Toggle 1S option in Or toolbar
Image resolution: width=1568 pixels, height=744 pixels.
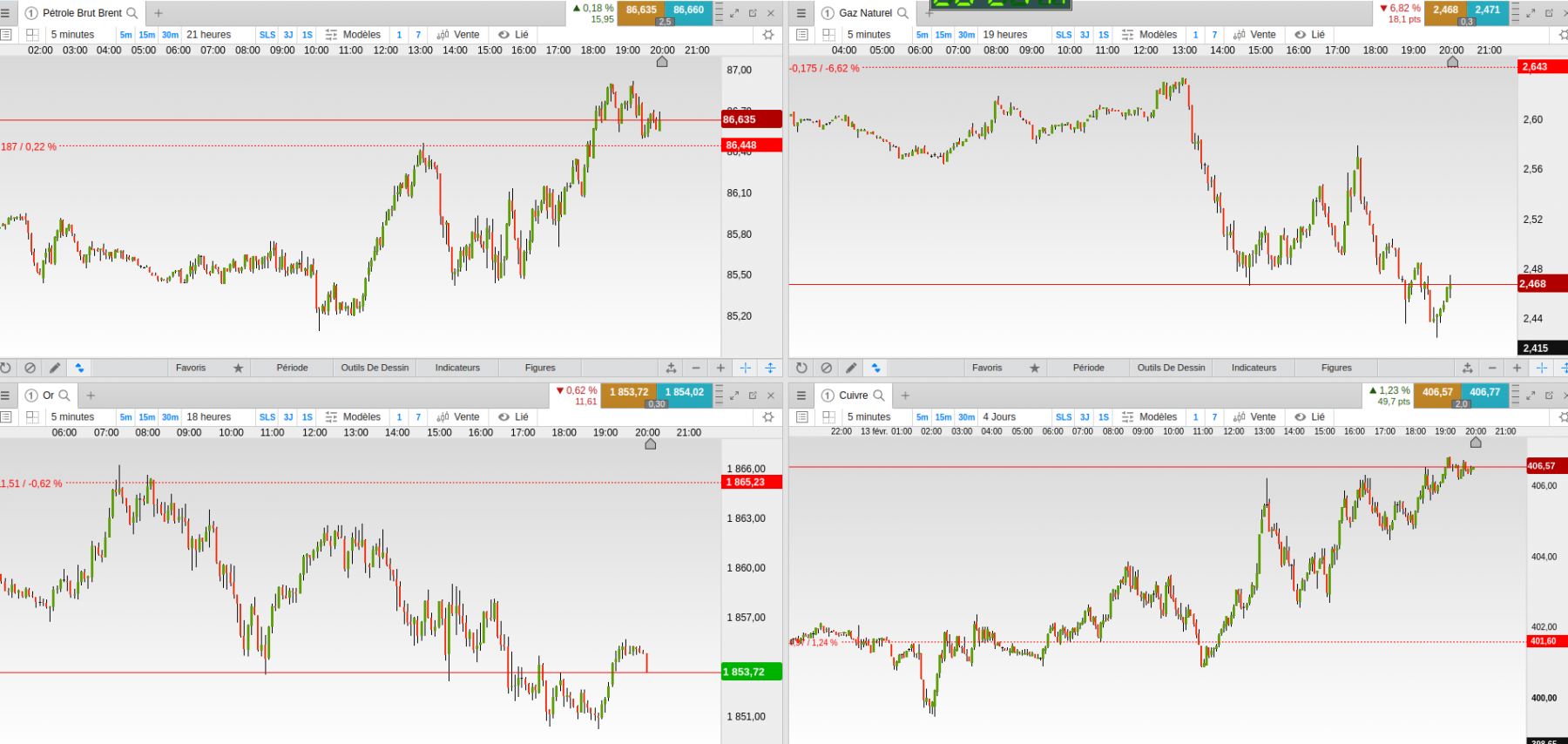coord(308,417)
